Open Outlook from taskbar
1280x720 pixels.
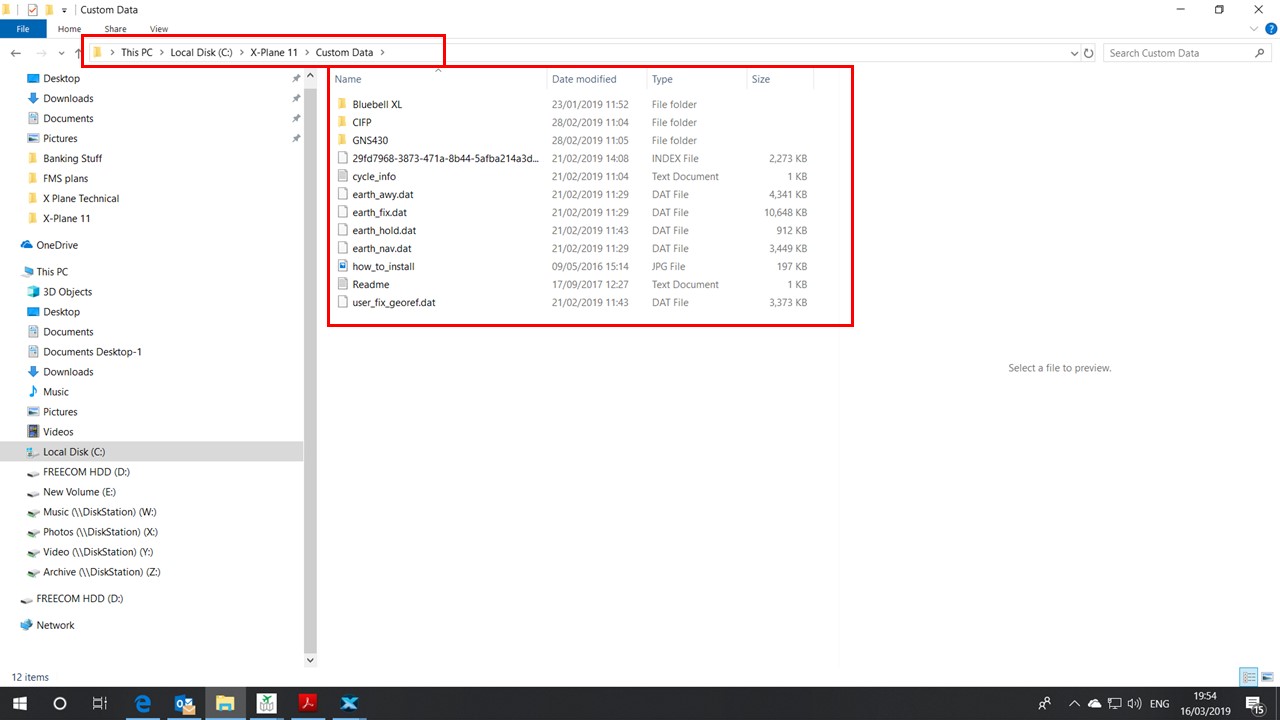pos(185,703)
